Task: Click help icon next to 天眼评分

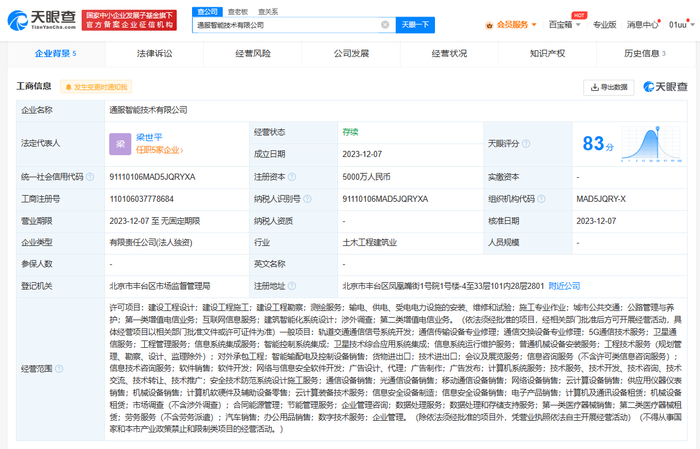Action: click(x=526, y=144)
